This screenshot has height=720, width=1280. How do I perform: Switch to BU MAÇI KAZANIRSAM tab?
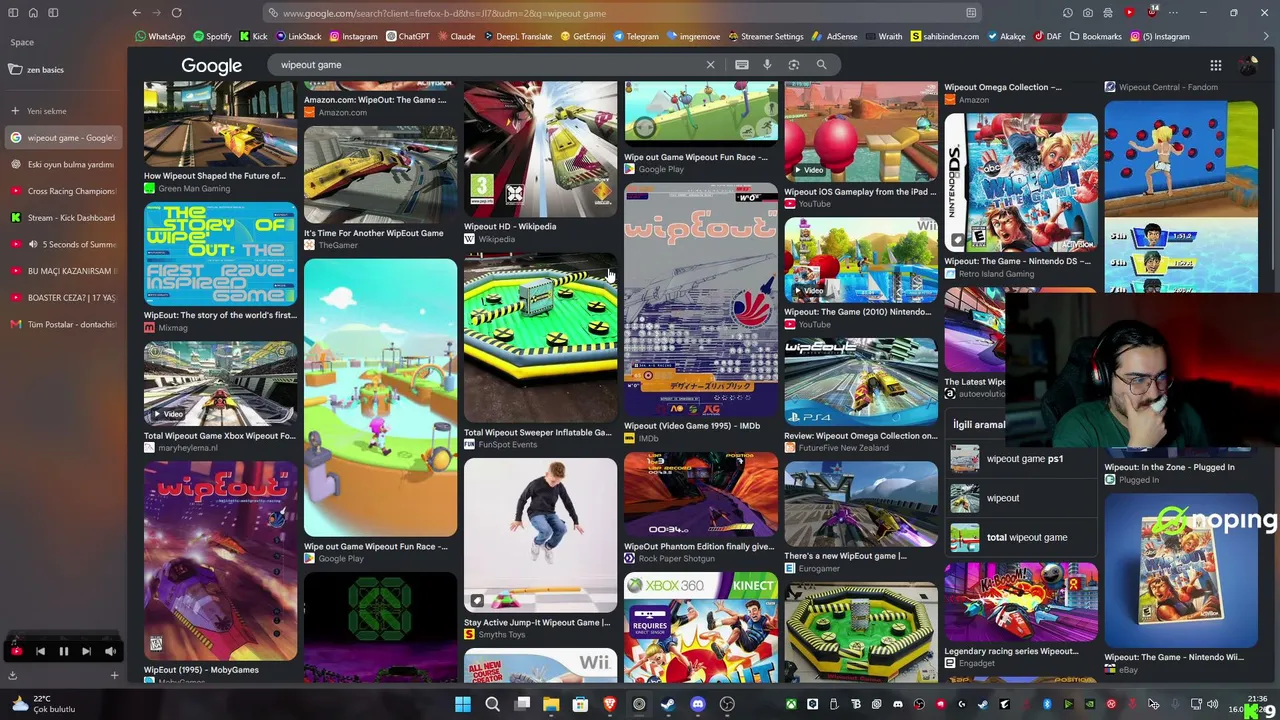[62, 271]
